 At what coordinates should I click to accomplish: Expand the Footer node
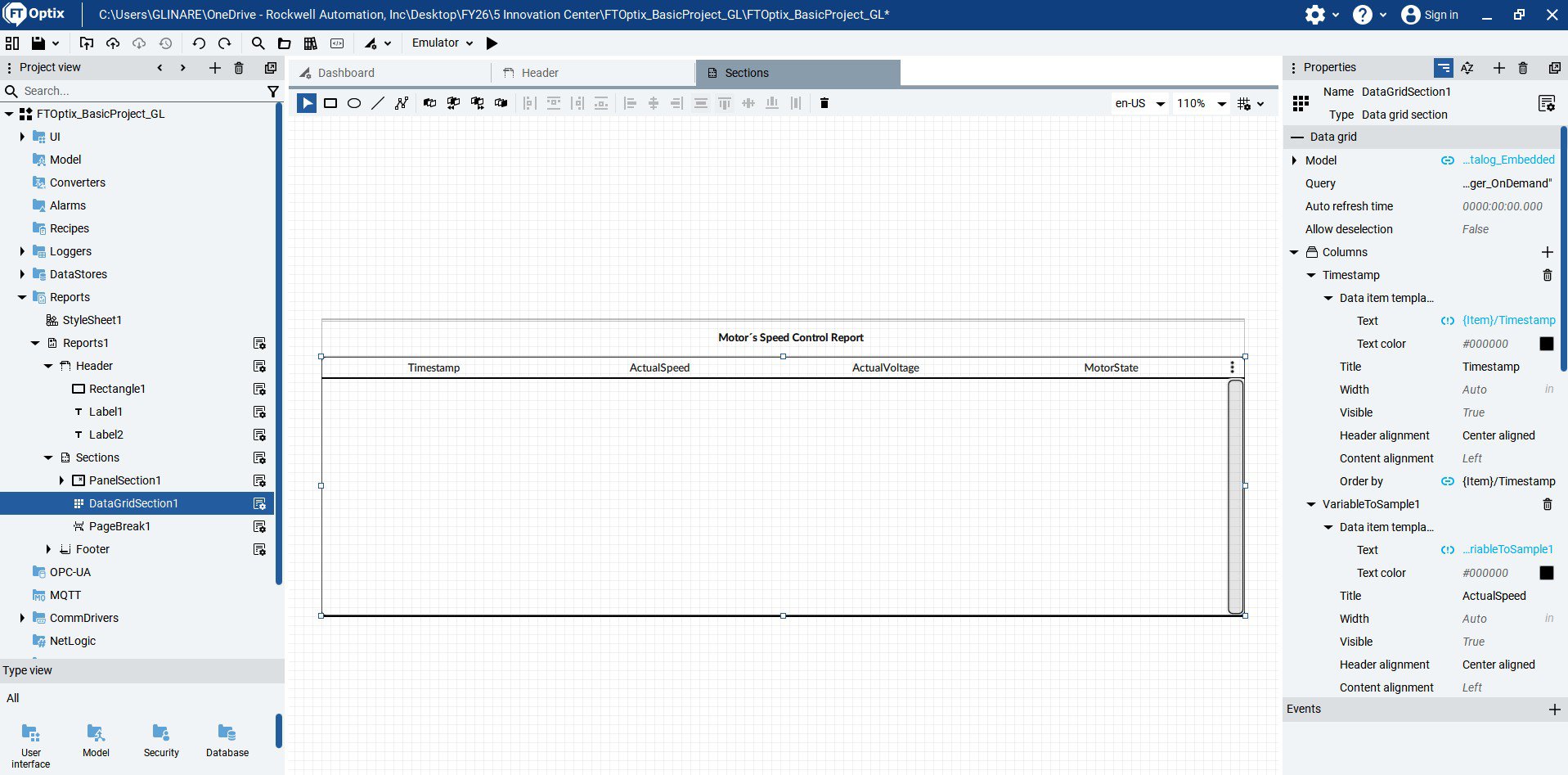pos(48,549)
